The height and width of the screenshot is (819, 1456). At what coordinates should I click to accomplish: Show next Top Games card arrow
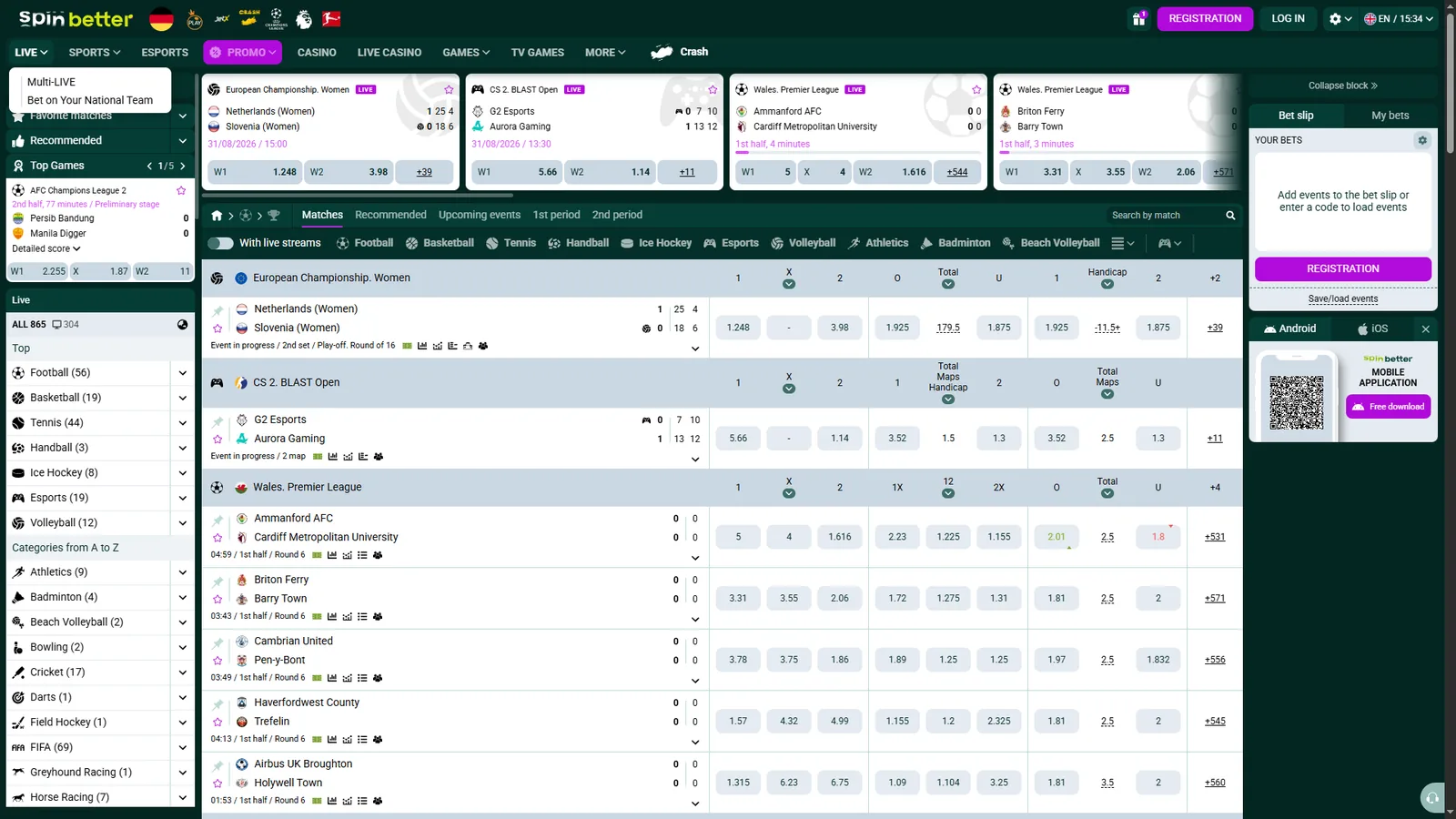(183, 166)
